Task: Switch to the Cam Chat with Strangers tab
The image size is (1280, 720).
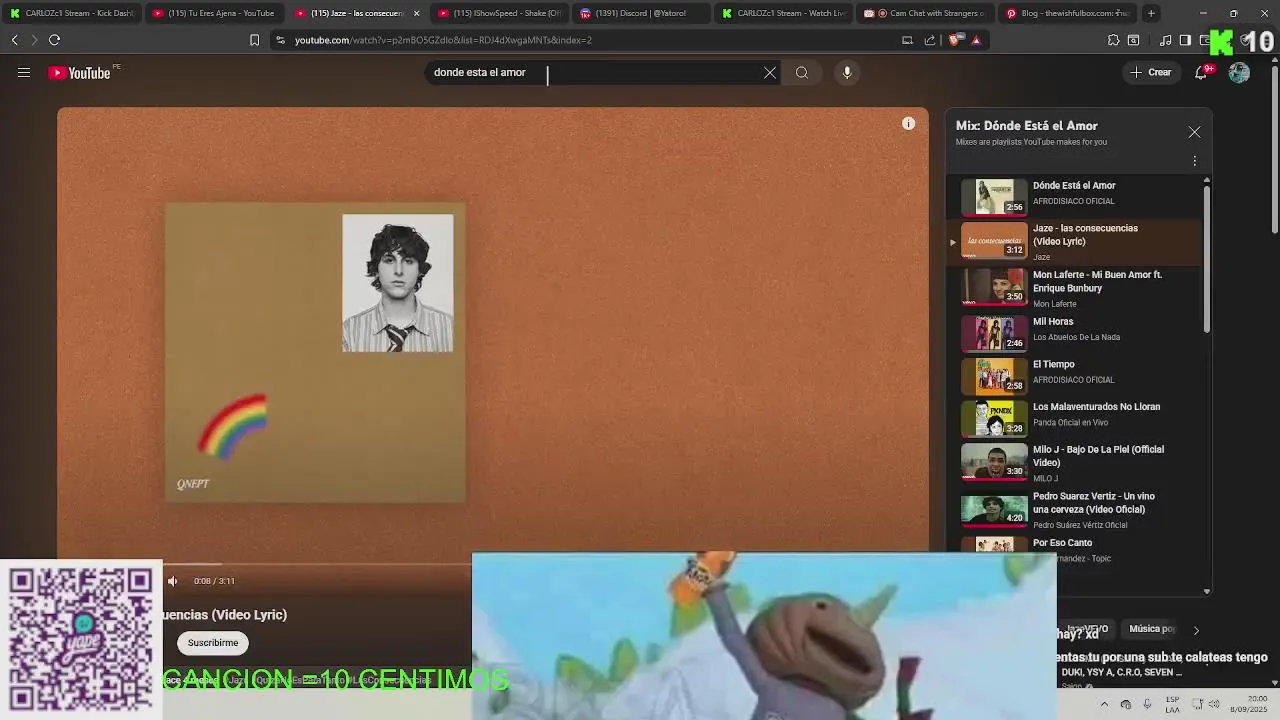Action: pyautogui.click(x=925, y=13)
